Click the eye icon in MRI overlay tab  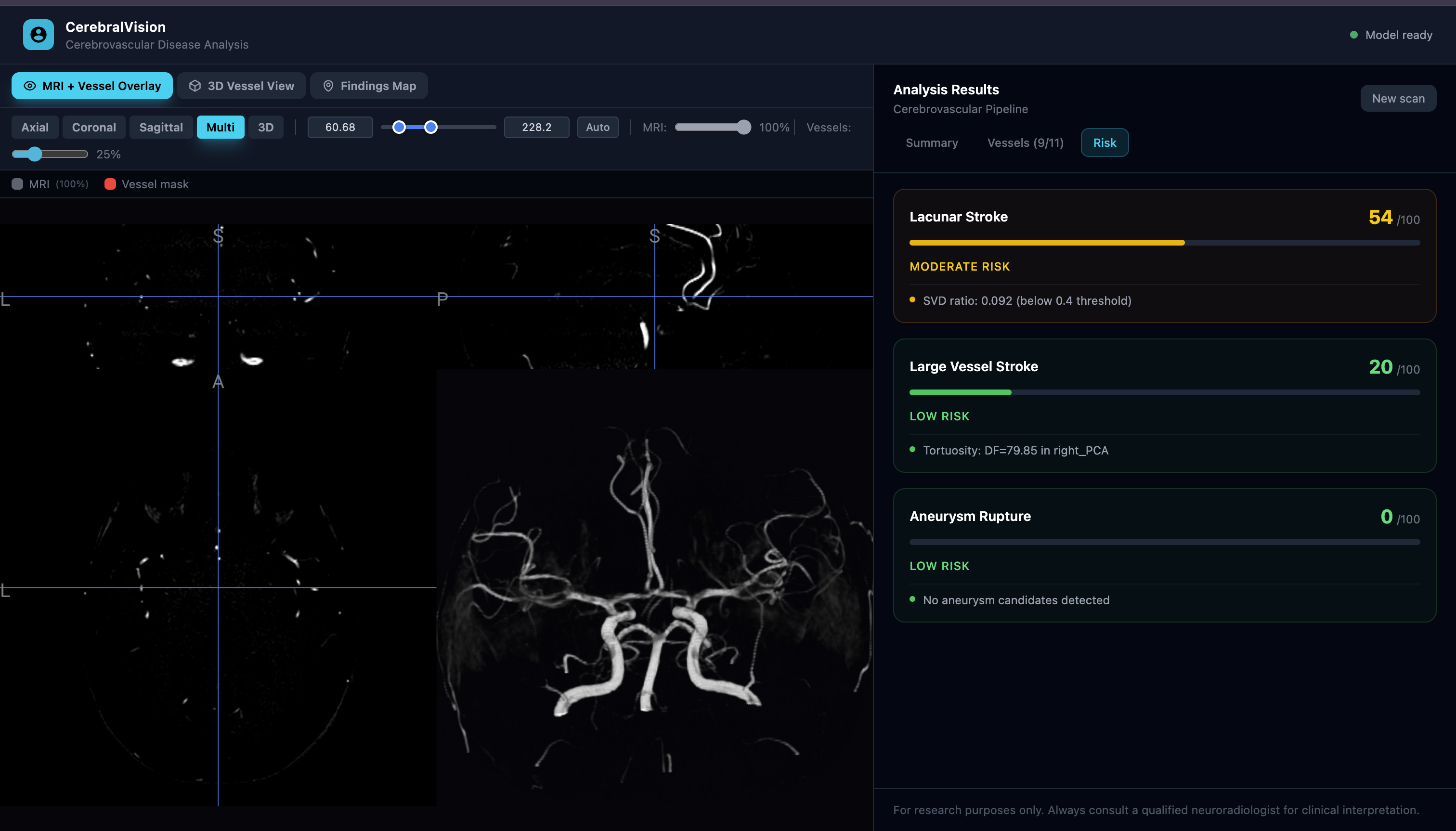tap(30, 86)
